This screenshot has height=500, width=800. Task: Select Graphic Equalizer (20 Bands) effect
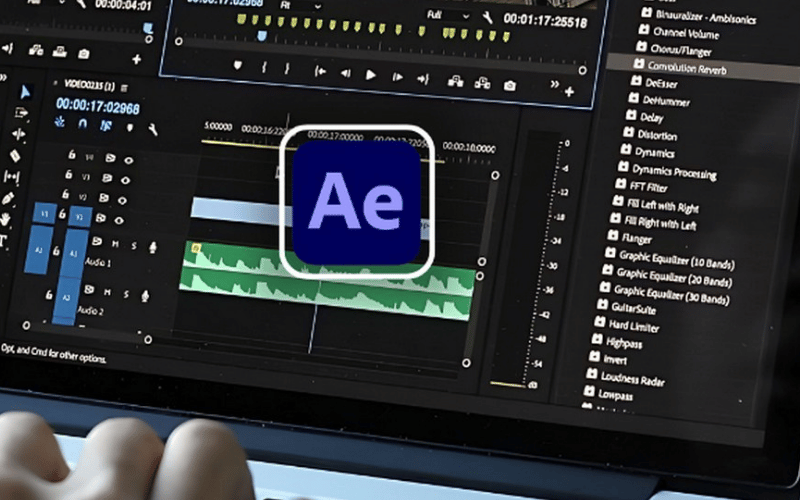point(674,278)
